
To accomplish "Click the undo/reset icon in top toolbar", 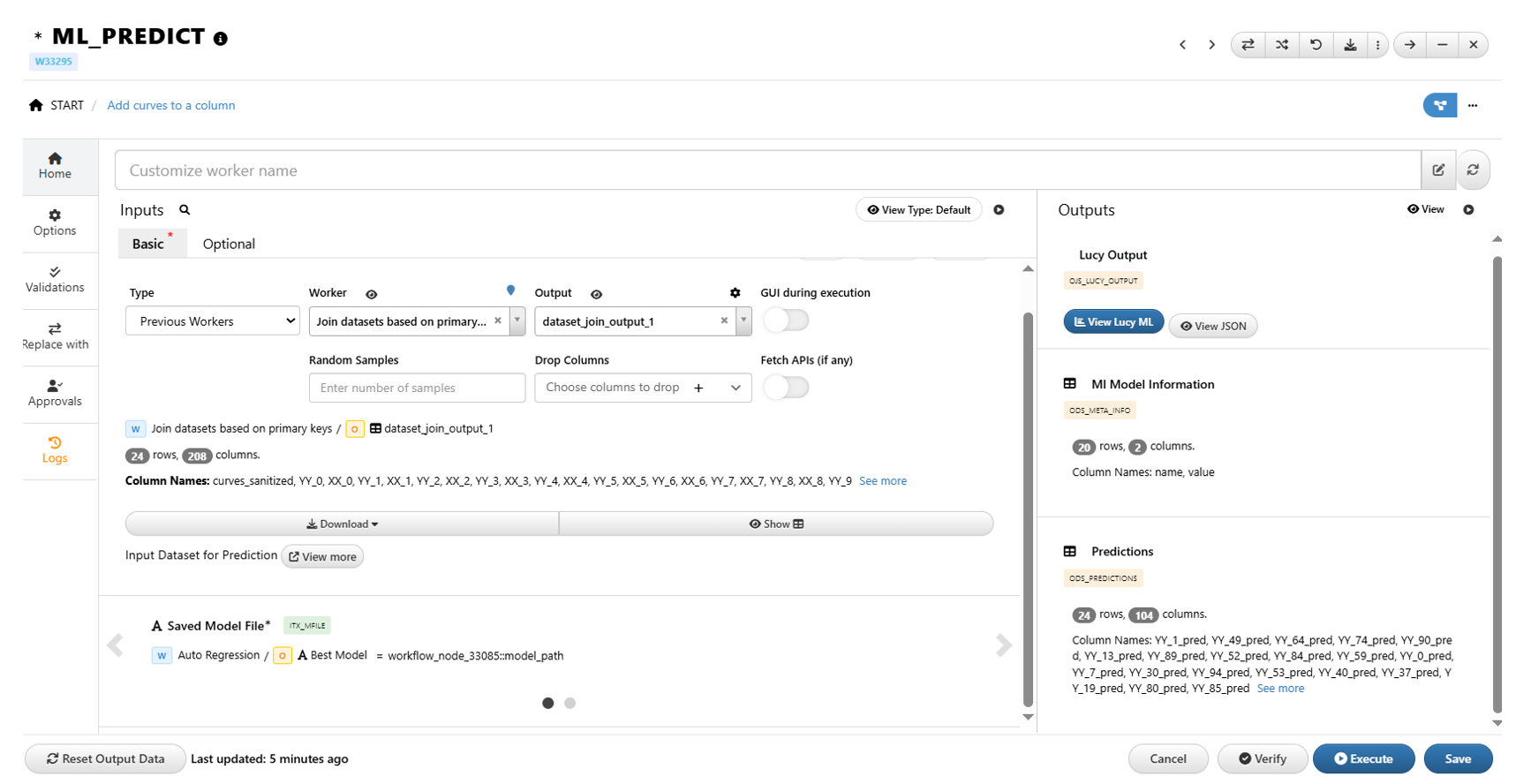I will [x=1316, y=45].
